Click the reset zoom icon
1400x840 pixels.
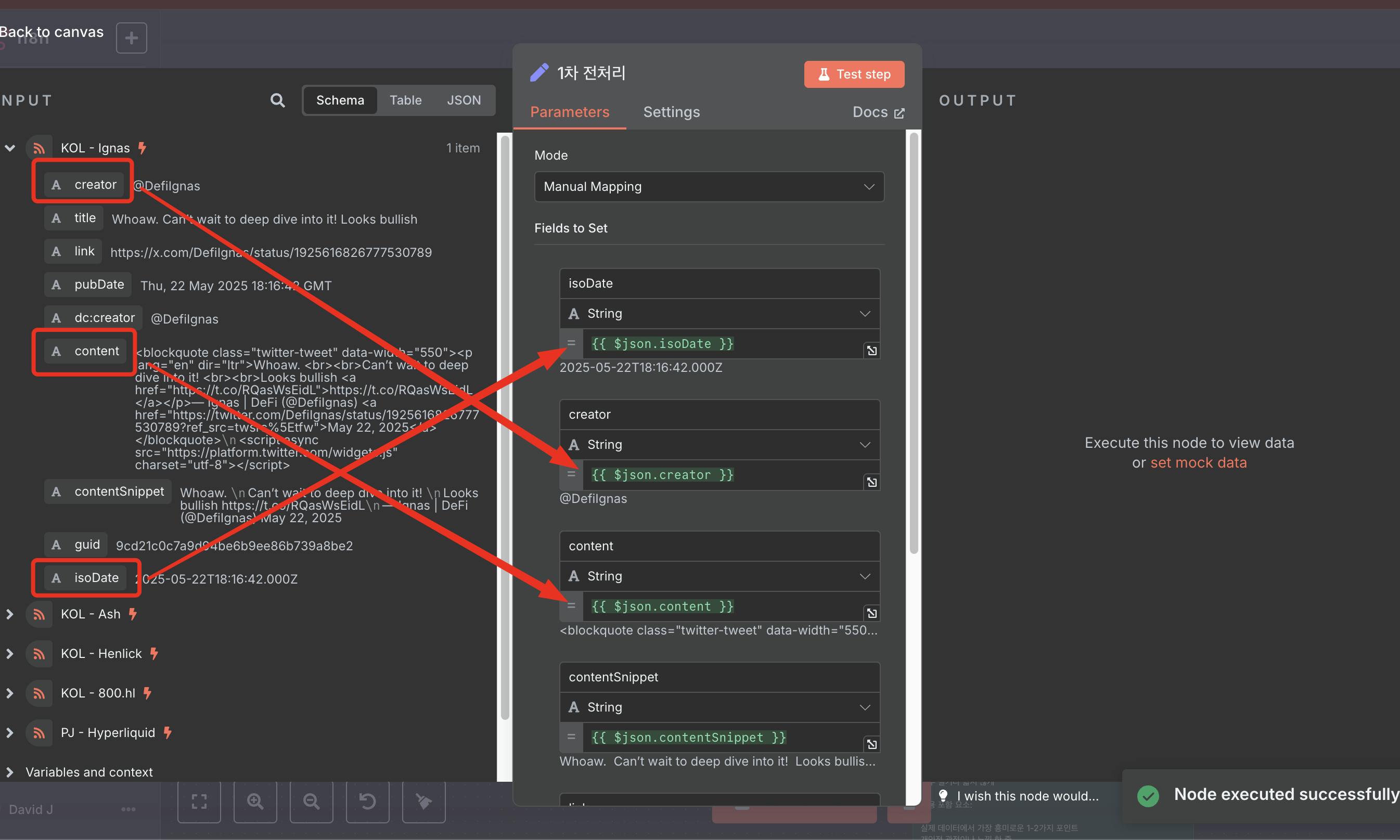tap(367, 801)
